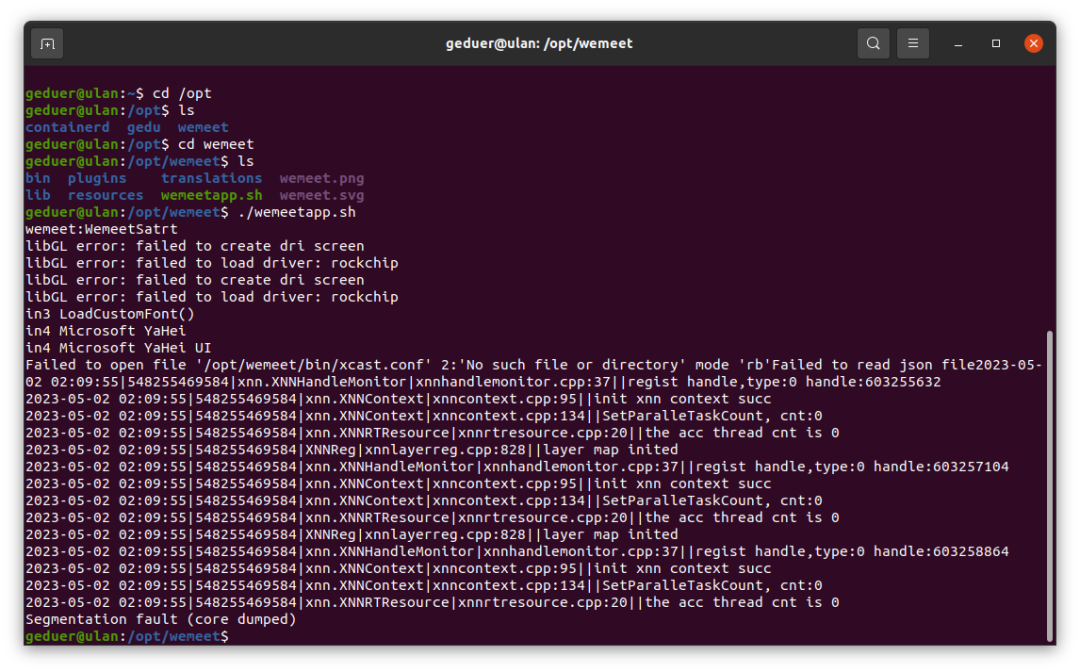Image resolution: width=1080 pixels, height=672 pixels.
Task: Click the terminal vertical scrollbar
Action: pos(1050,485)
